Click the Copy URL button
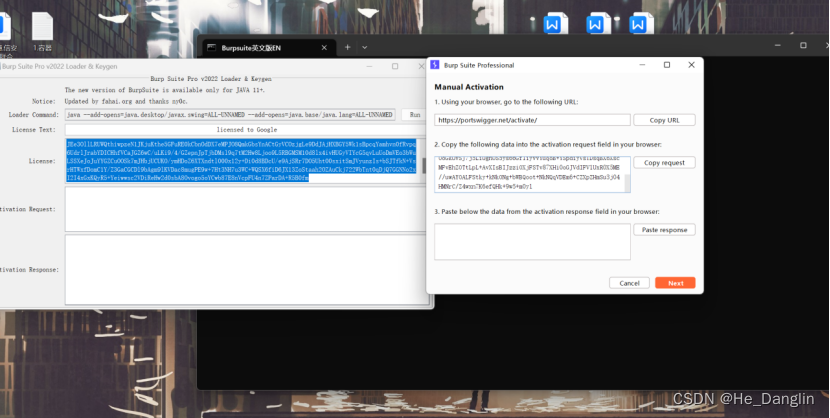830x418 pixels. [664, 120]
